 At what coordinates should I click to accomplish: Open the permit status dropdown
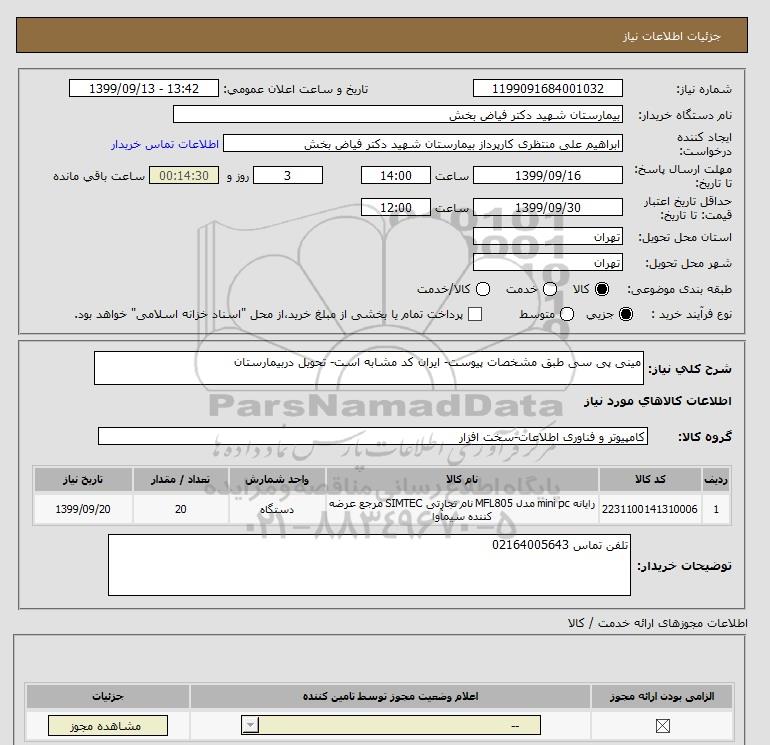click(x=391, y=725)
